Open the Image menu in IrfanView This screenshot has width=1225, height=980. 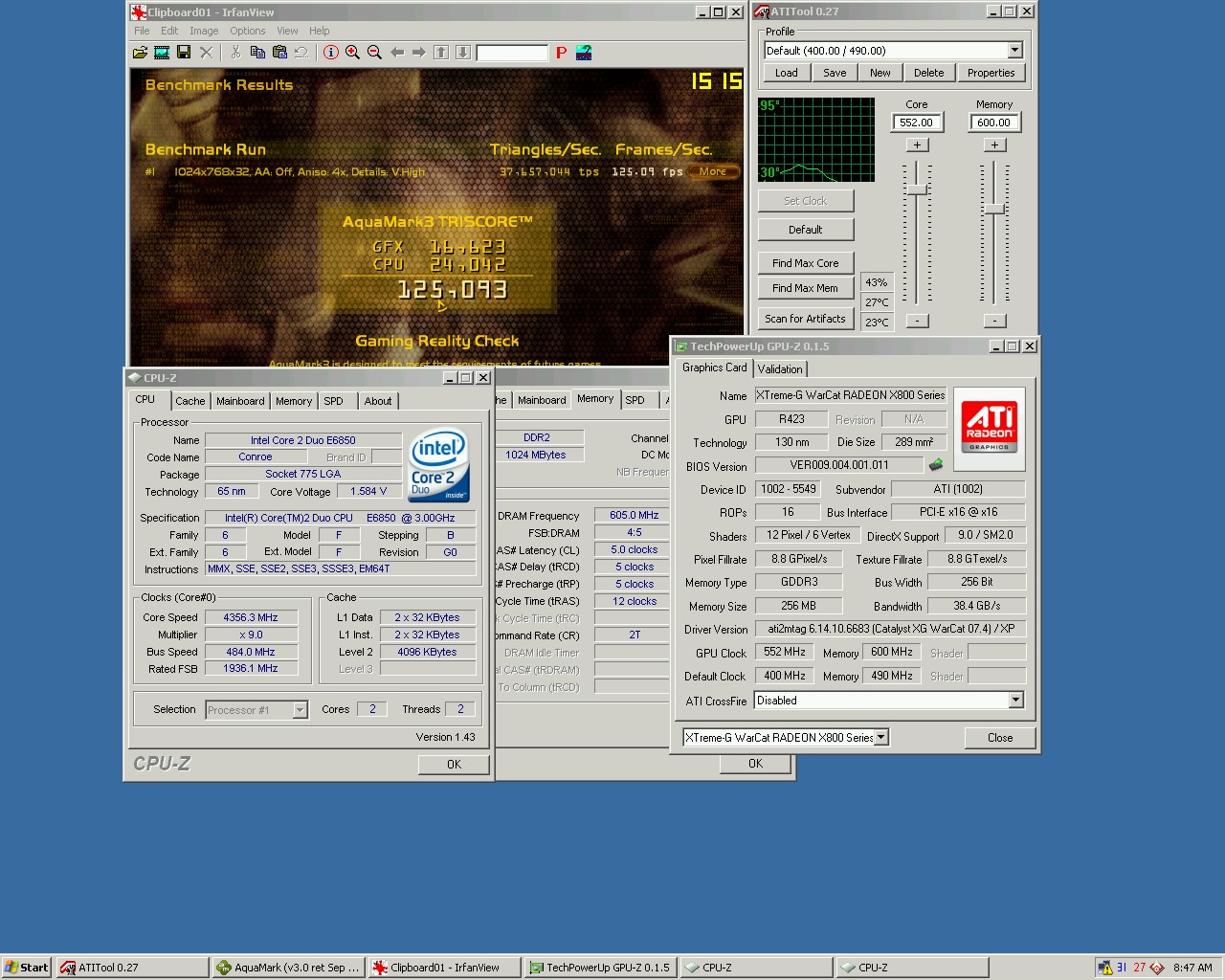204,31
